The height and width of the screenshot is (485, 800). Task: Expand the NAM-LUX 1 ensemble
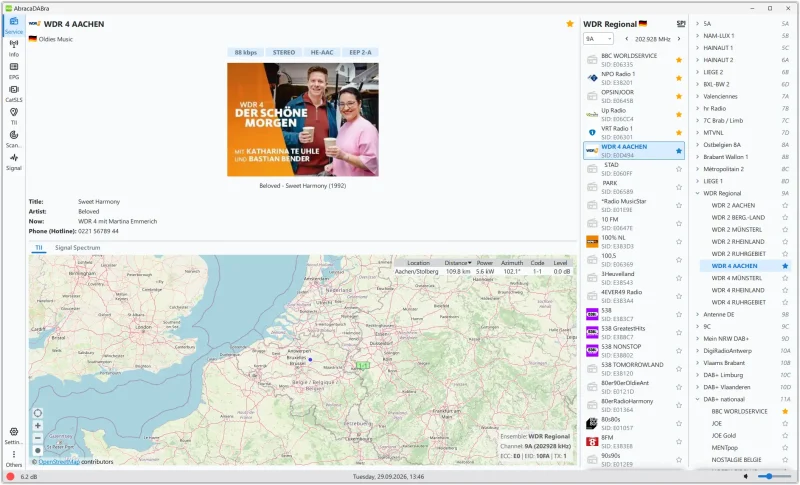697,36
